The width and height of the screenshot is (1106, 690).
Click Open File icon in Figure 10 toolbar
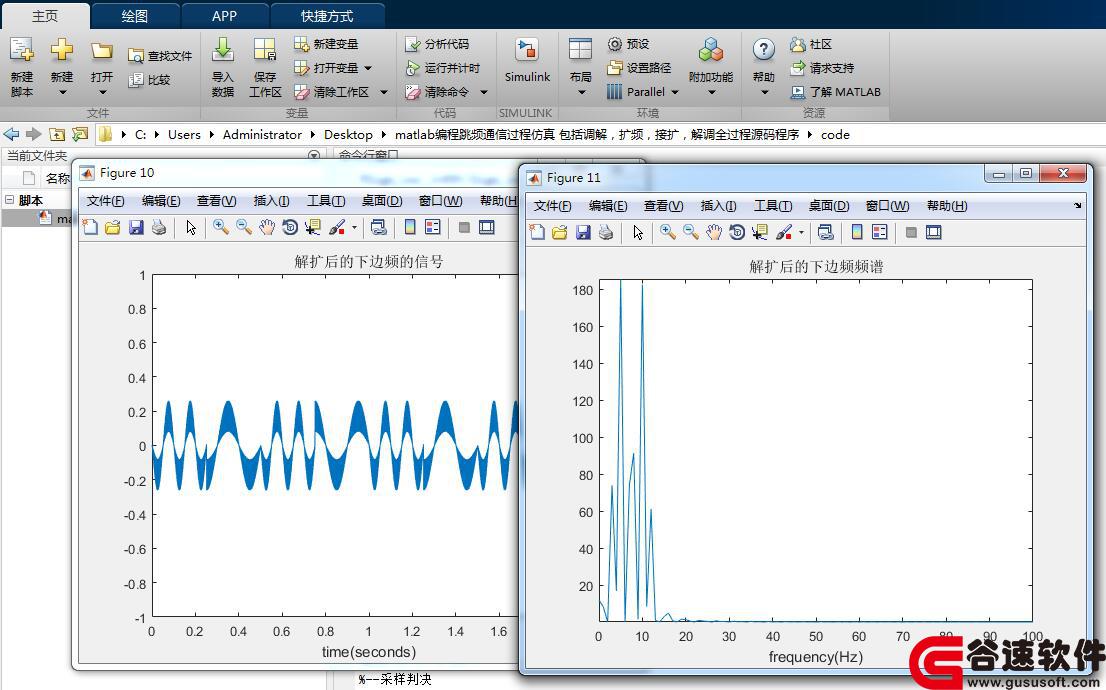(x=113, y=227)
